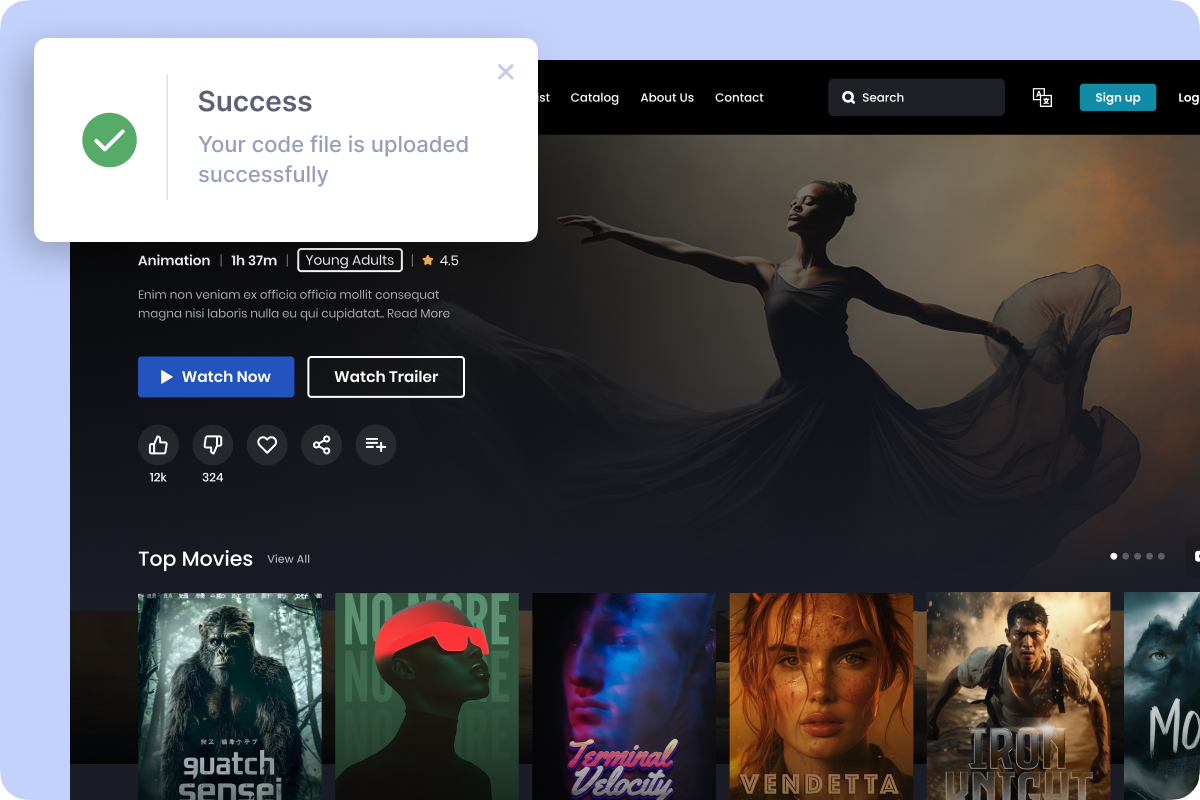This screenshot has height=800, width=1200.
Task: Navigate to the About Us menu item
Action: click(x=667, y=97)
